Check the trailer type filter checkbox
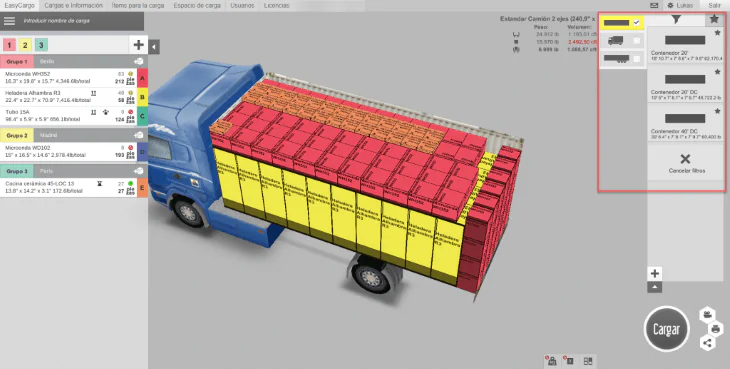 click(636, 59)
